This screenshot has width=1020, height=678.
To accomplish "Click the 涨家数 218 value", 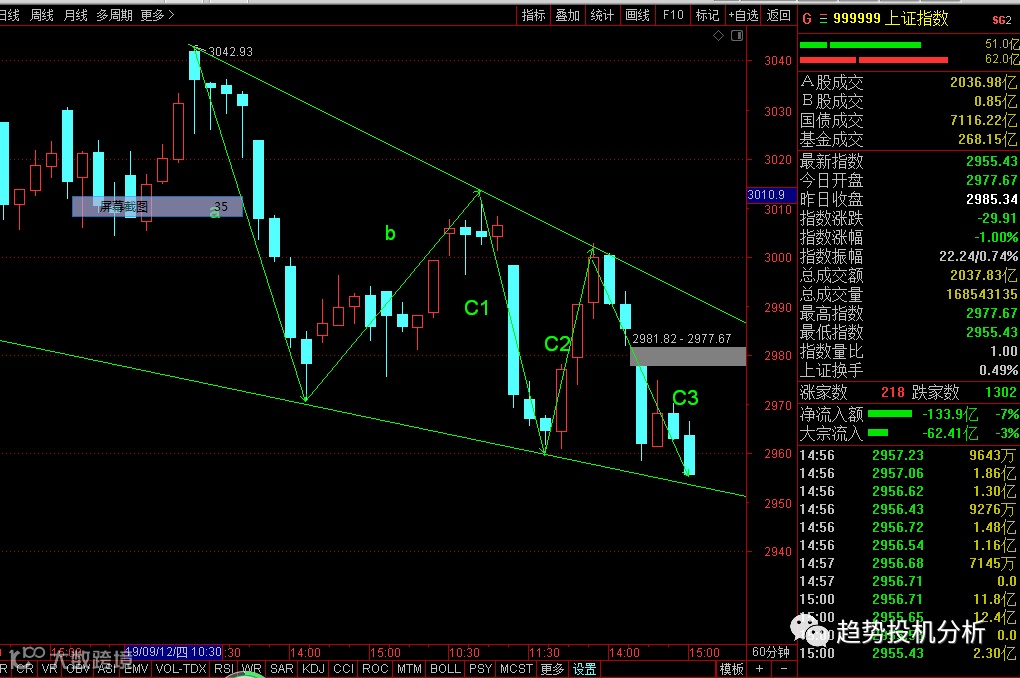I will (x=892, y=392).
